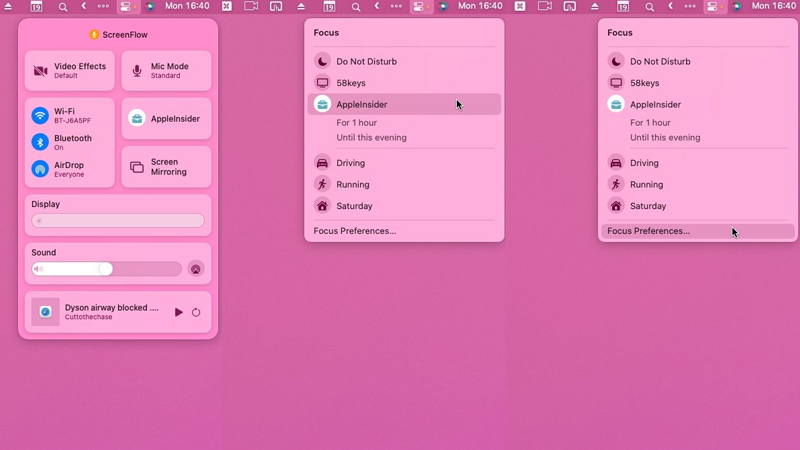Open Spotlight search icon above ScreenFlow panel
Viewport: 800px width, 450px height.
pyautogui.click(x=63, y=7)
